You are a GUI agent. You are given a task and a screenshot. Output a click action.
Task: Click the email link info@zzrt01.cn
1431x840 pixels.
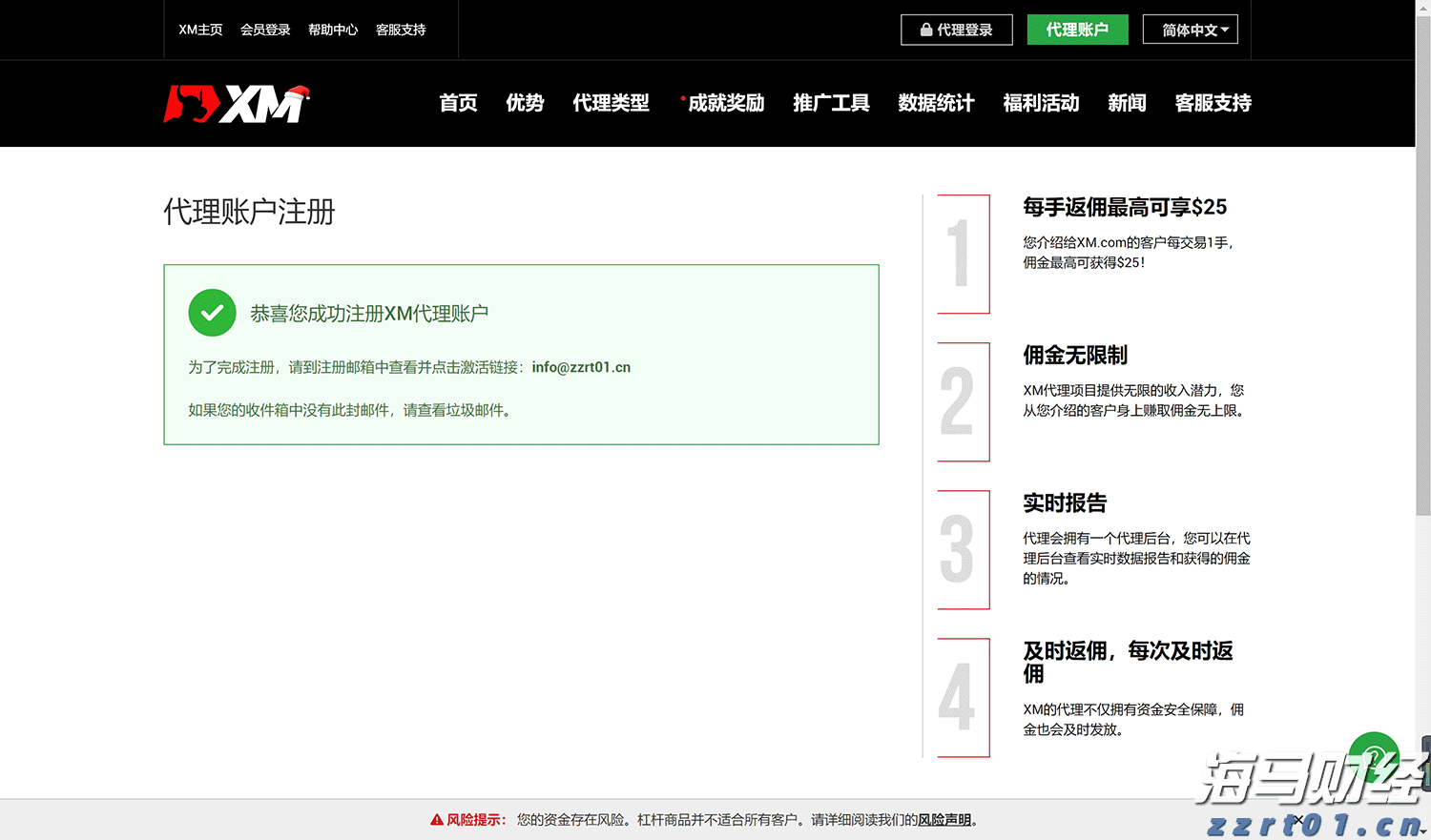coord(582,366)
